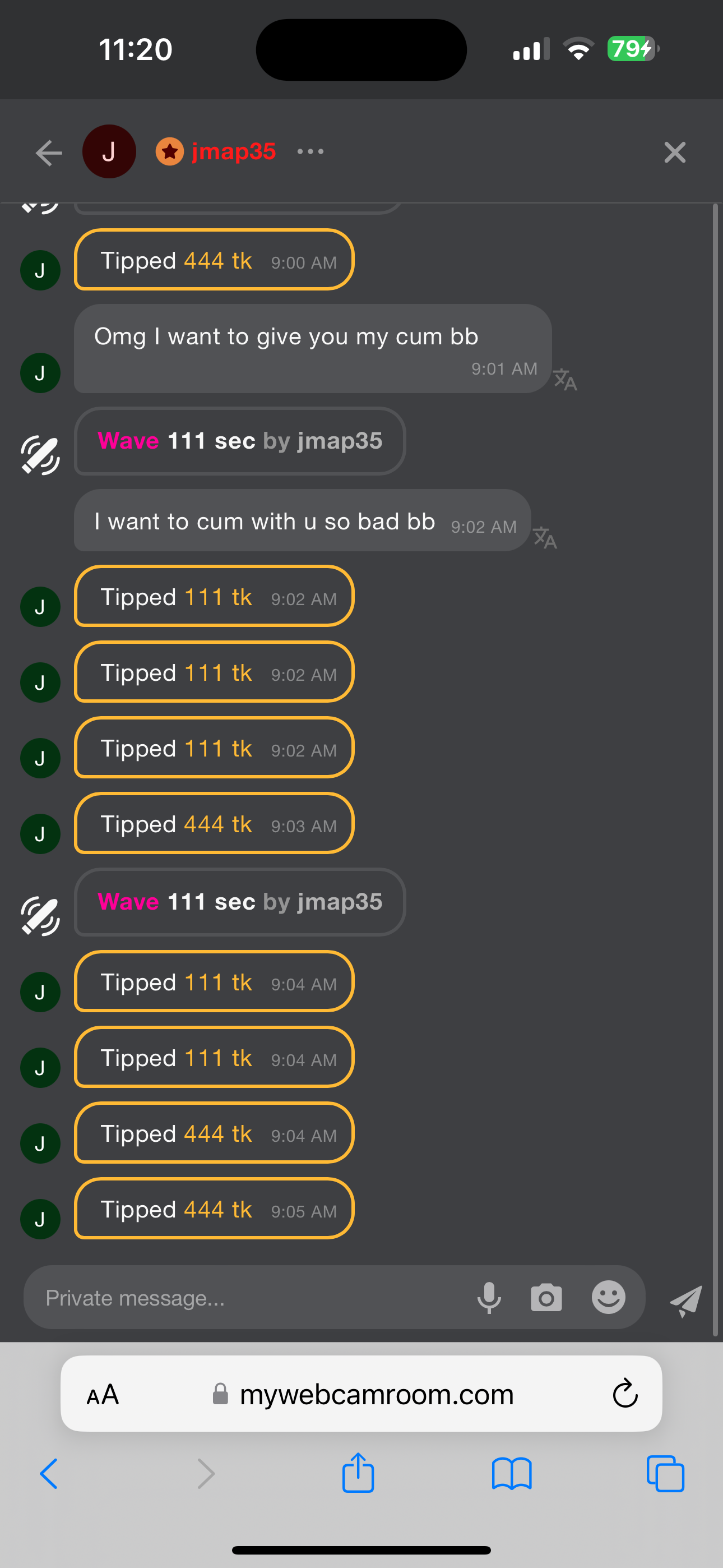The width and height of the screenshot is (723, 1568).
Task: Show Safari open tabs
Action: 665,1473
